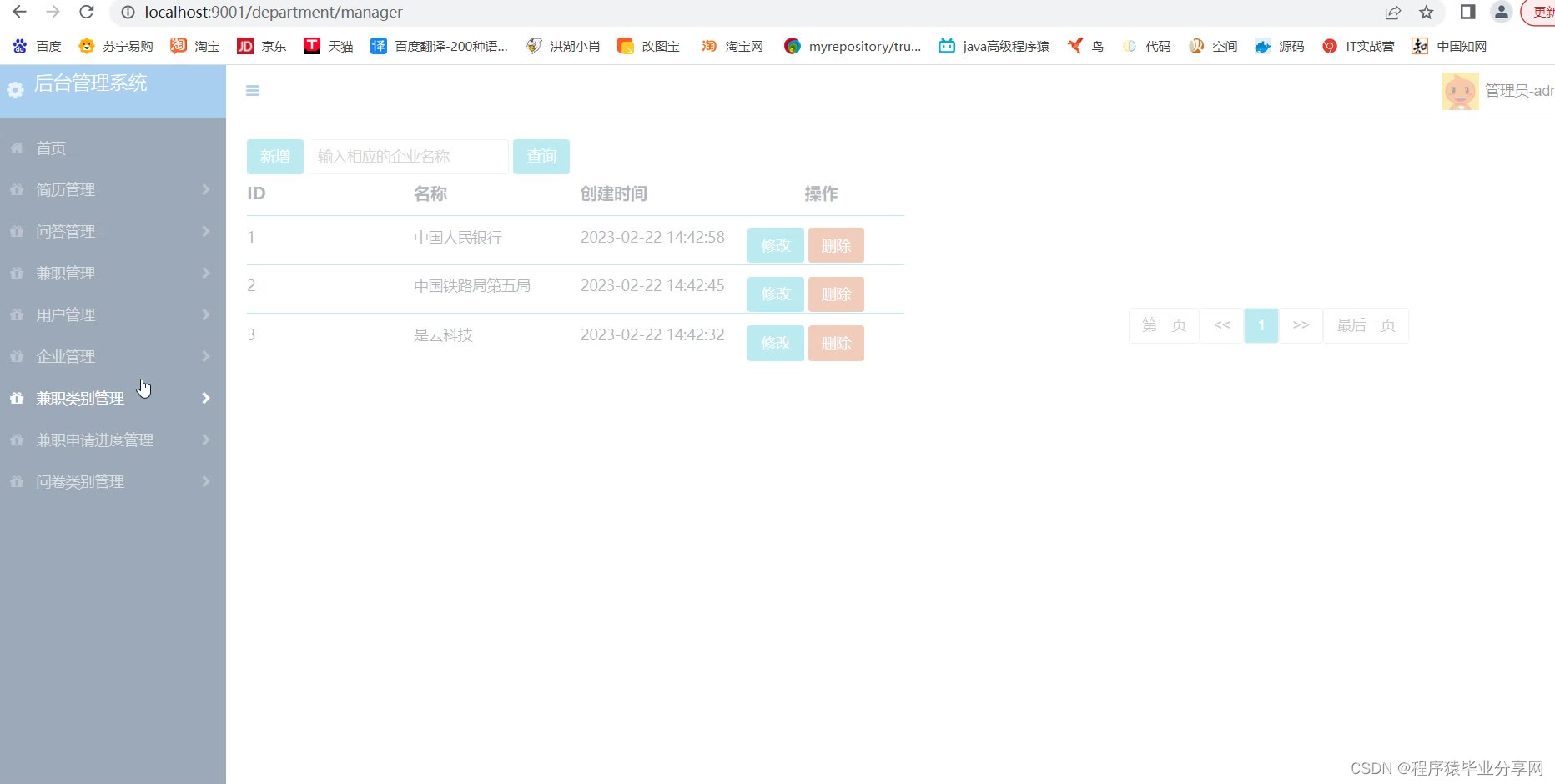Viewport: 1555px width, 784px height.
Task: Toggle the browser side panel icon
Action: tap(1467, 12)
